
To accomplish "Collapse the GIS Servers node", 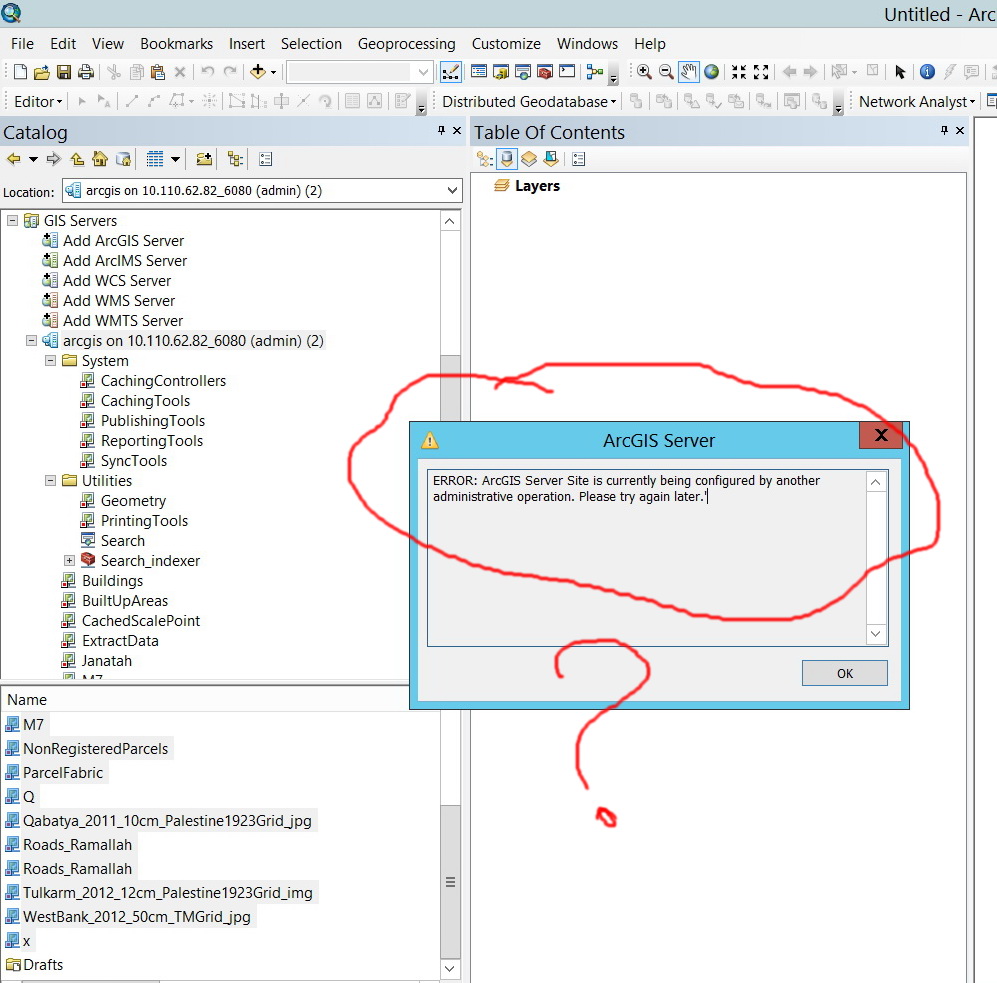I will [12, 221].
